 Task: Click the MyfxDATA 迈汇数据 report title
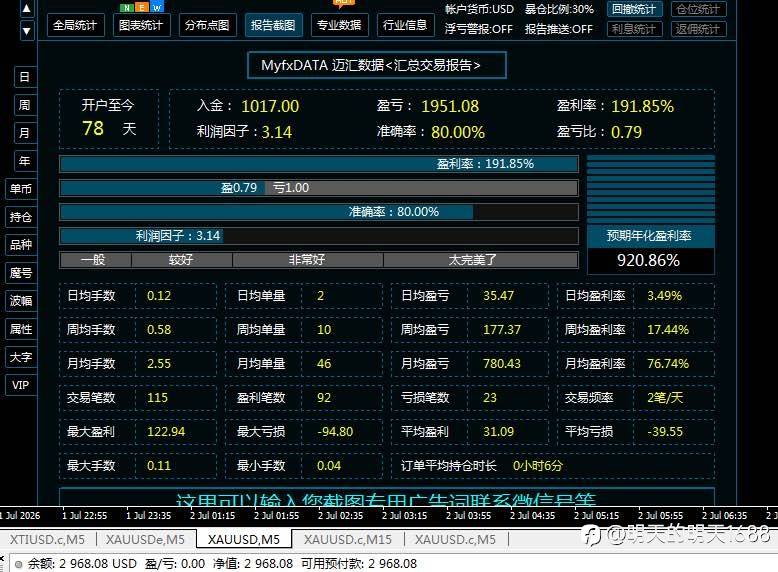click(377, 65)
